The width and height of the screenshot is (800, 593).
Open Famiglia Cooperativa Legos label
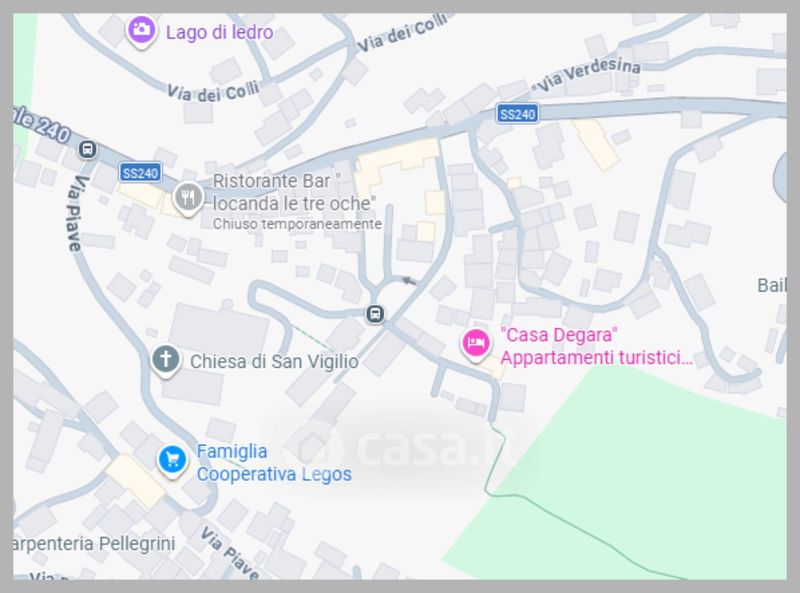click(274, 463)
